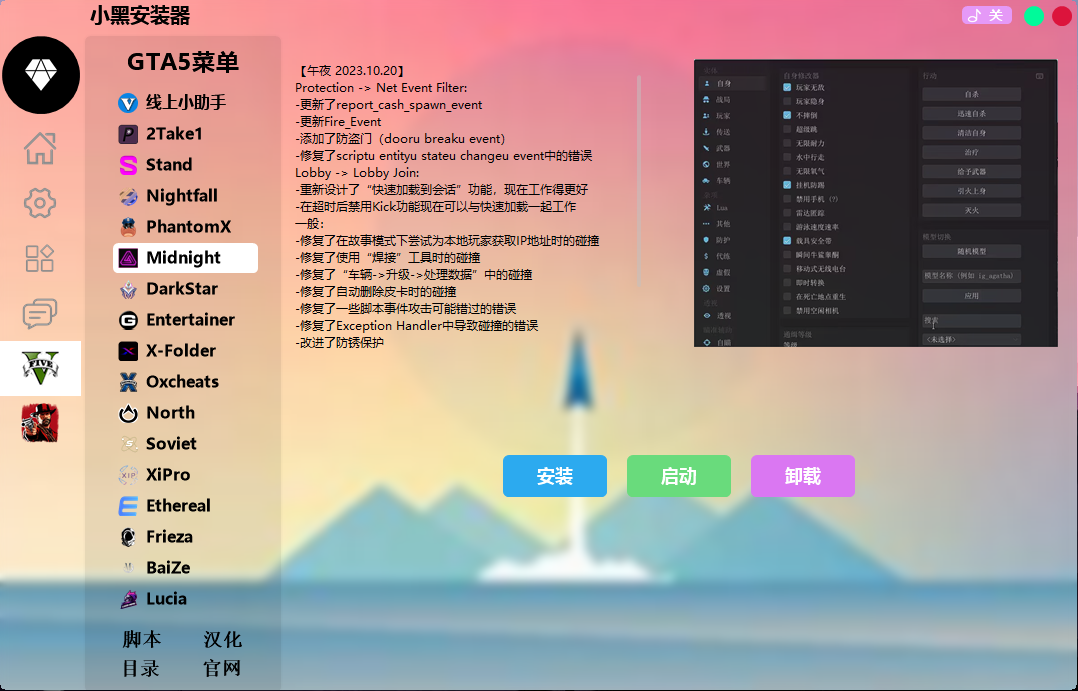Viewport: 1078px width, 691px height.
Task: Click the 2Take1 purple P icon
Action: (128, 134)
